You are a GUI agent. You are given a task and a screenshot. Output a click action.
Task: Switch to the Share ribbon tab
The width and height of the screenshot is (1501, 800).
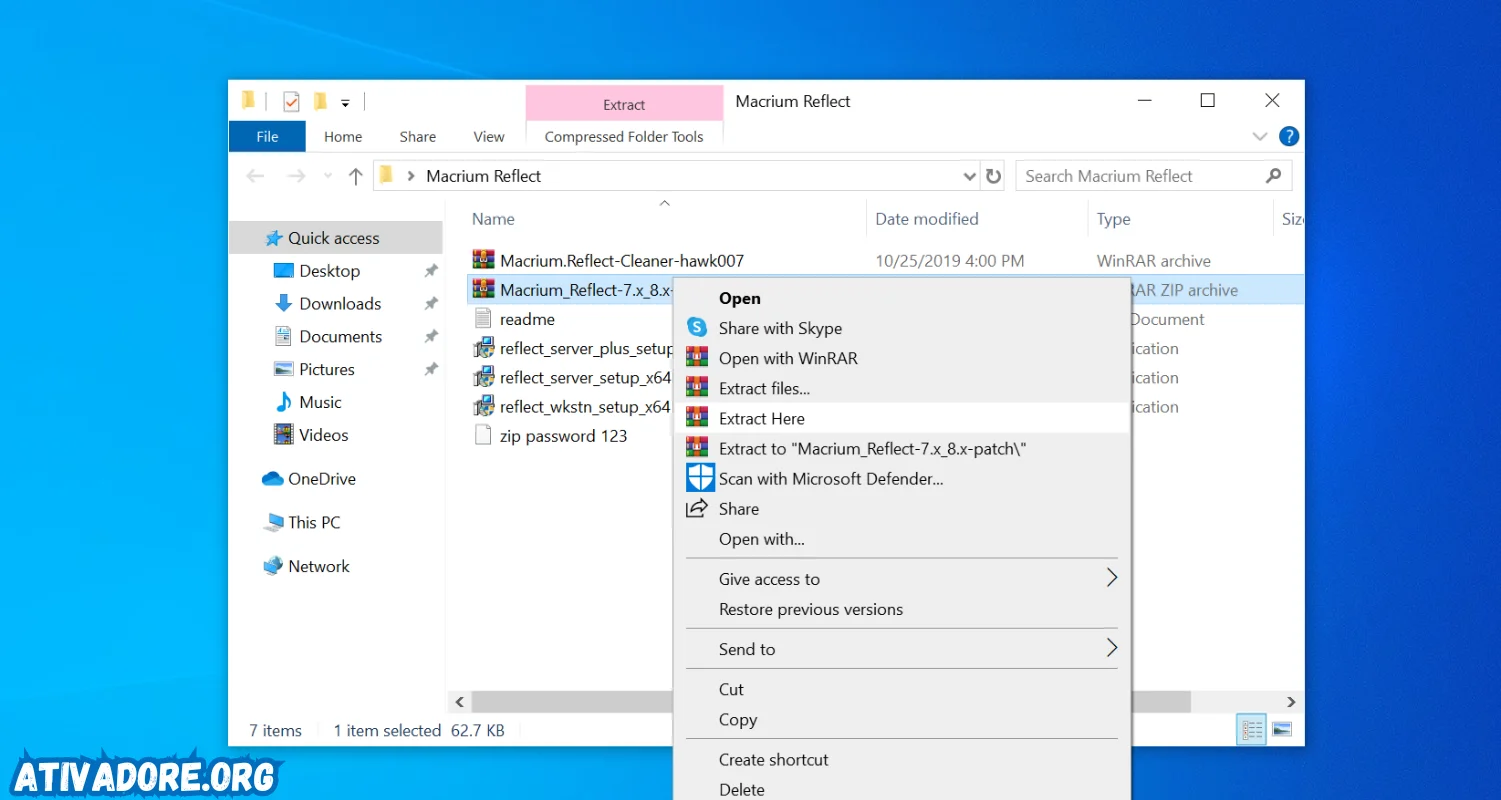coord(418,136)
